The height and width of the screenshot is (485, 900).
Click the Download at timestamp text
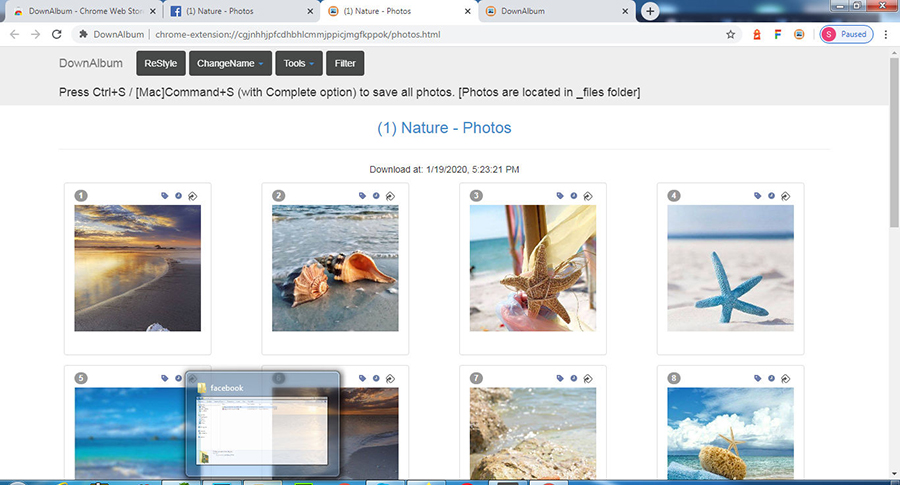[x=444, y=169]
